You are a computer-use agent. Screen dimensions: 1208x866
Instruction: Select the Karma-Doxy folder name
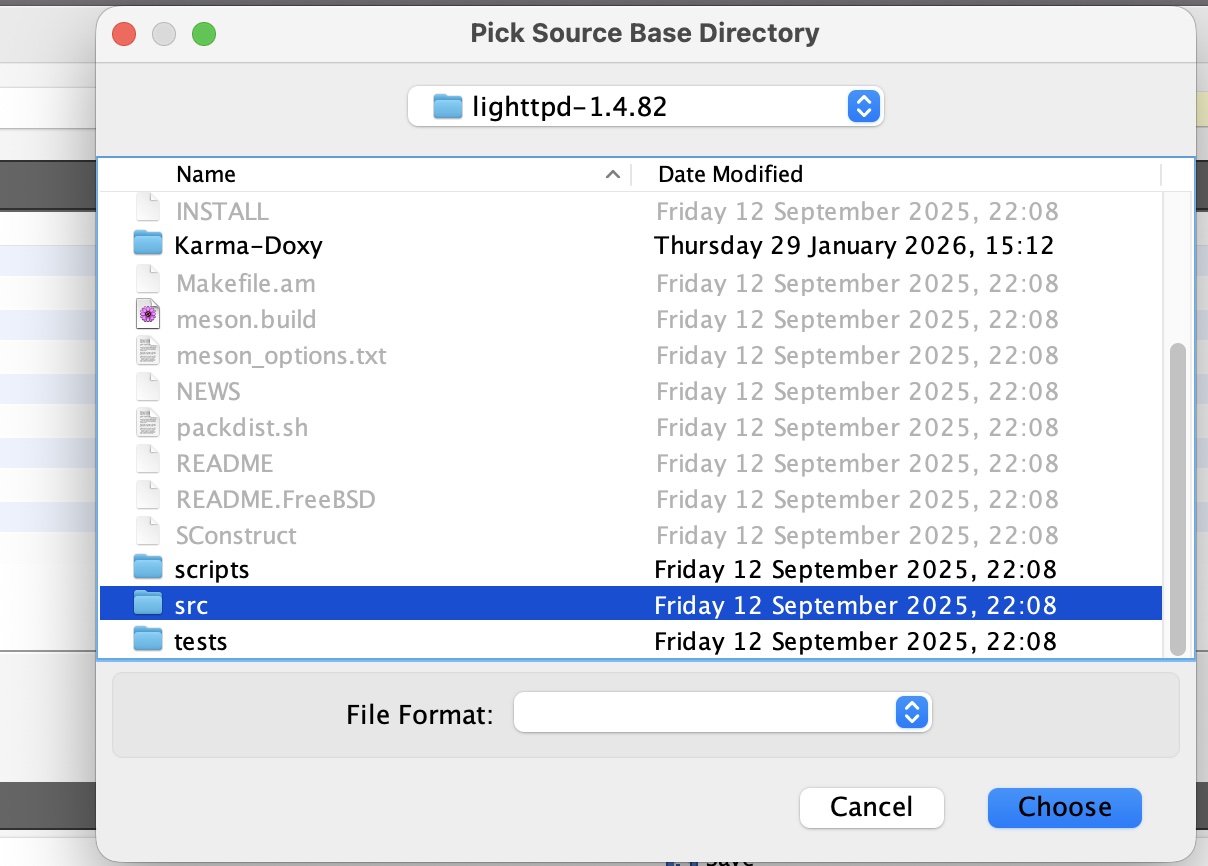(x=248, y=245)
